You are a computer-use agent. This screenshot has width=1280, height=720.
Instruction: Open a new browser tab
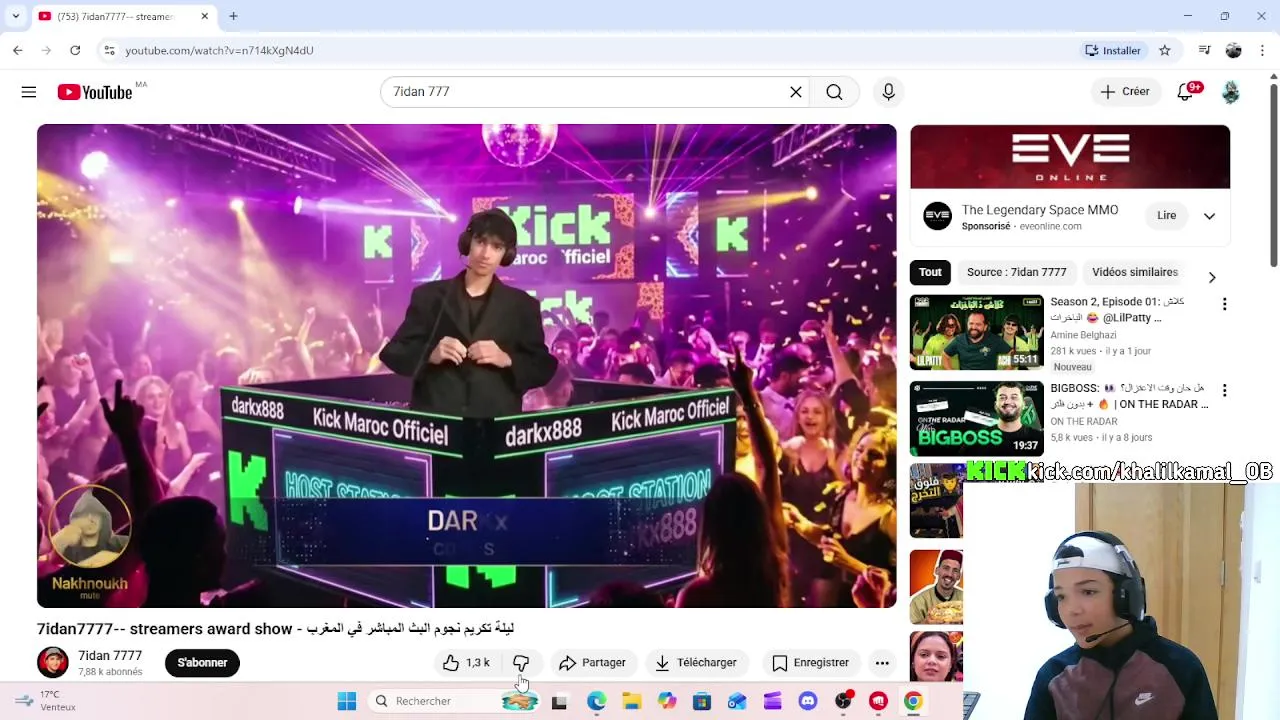coord(233,16)
